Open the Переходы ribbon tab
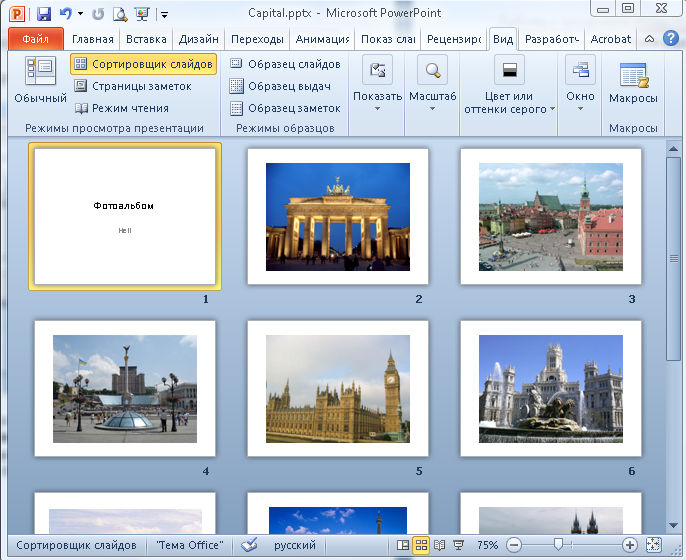686x560 pixels. click(x=257, y=39)
